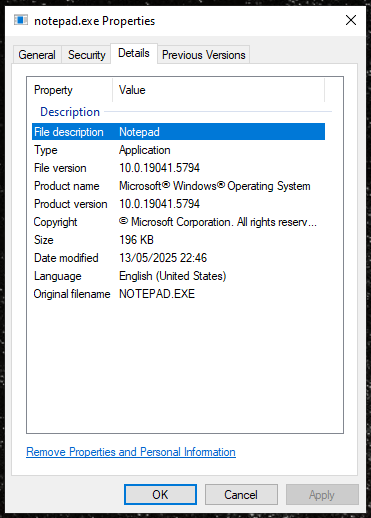Open the Security tab

[86, 55]
